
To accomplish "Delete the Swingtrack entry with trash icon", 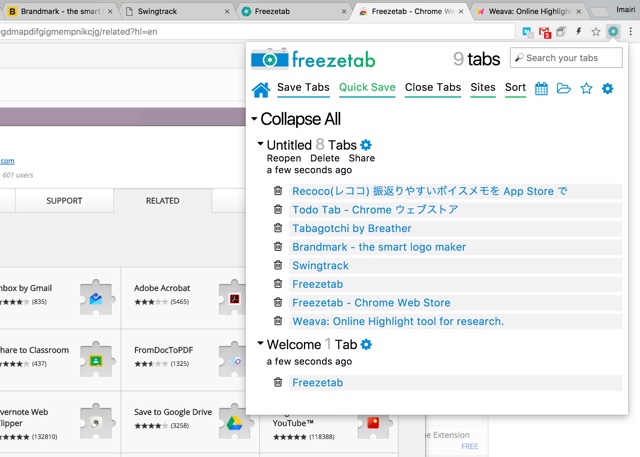I will tap(278, 265).
